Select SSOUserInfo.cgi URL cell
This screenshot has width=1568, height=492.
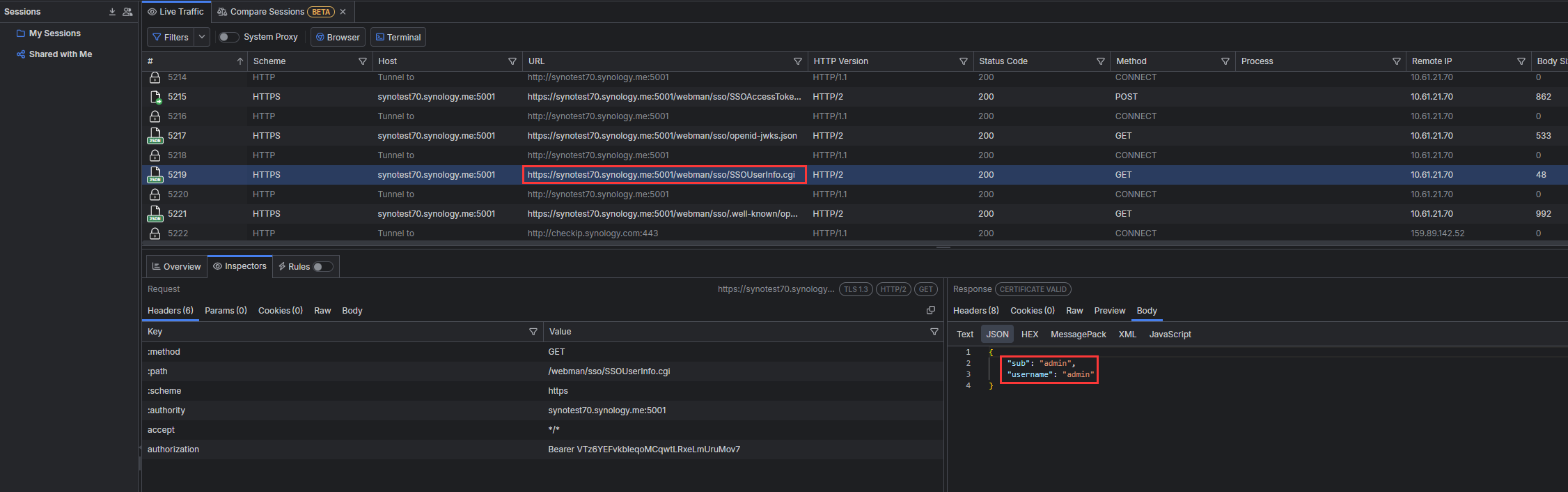pyautogui.click(x=664, y=175)
